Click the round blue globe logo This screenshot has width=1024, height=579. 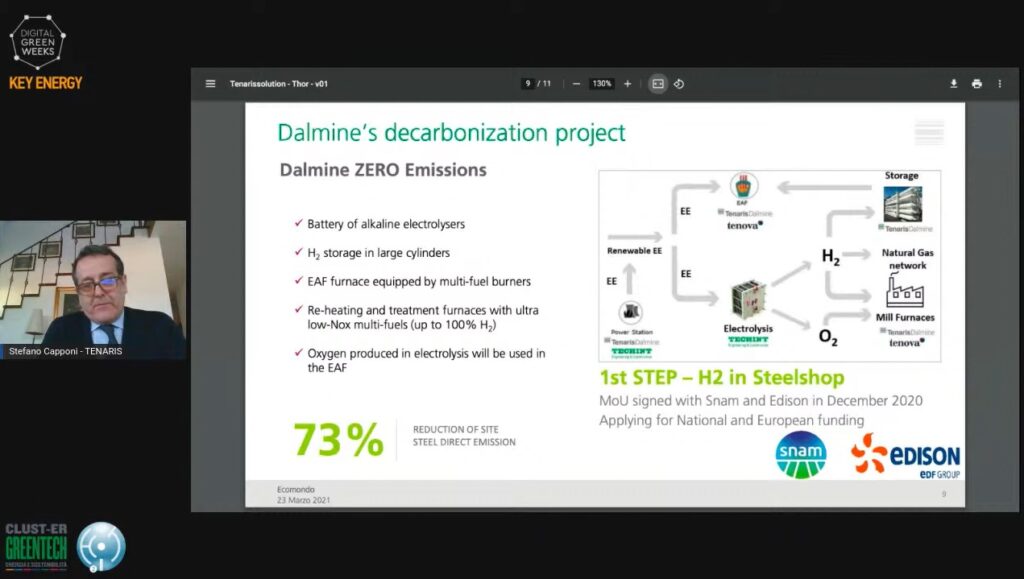(x=101, y=546)
